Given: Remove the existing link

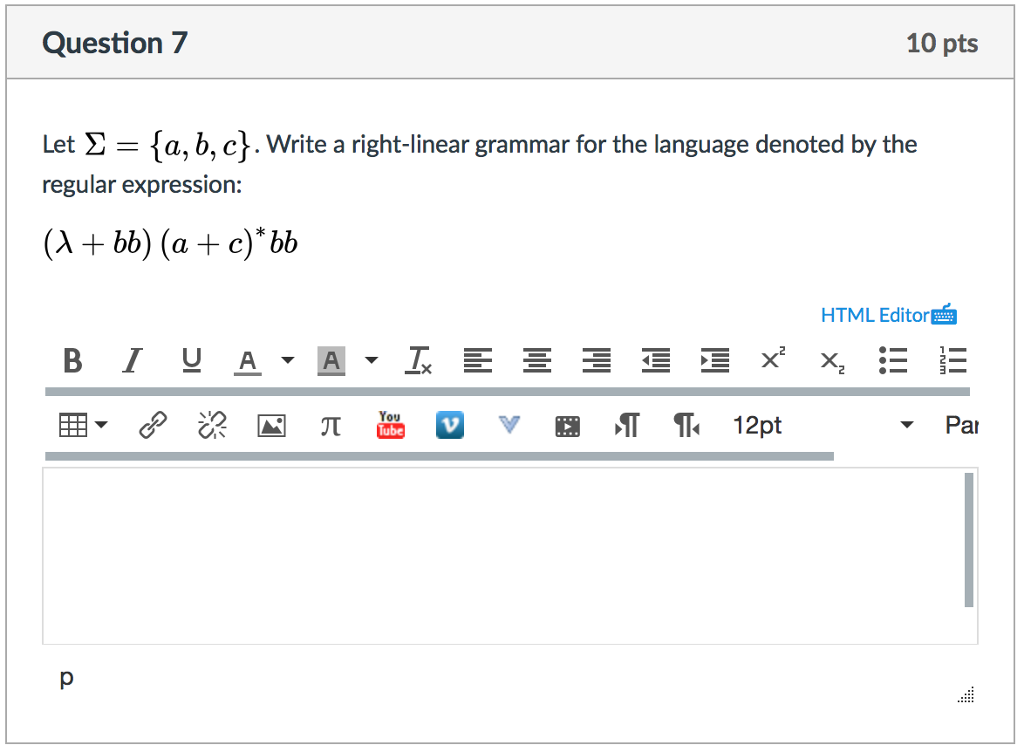Looking at the screenshot, I should [x=212, y=424].
